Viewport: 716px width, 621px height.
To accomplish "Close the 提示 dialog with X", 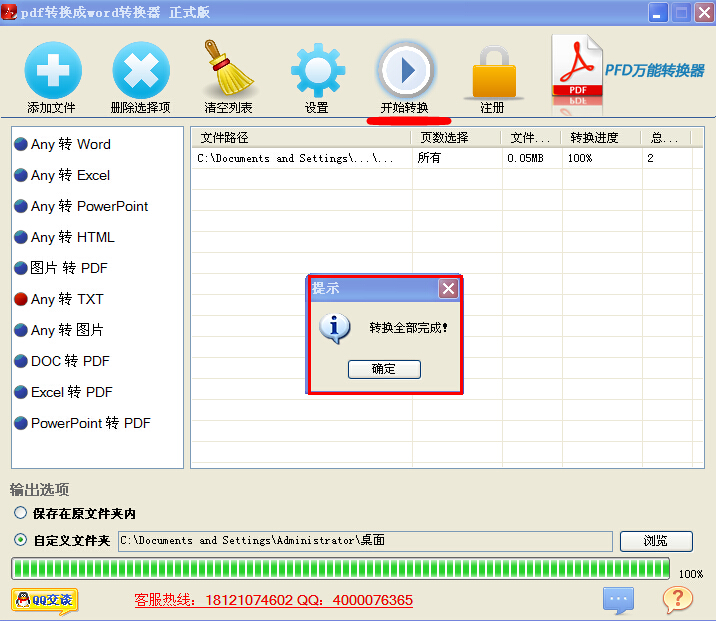I will pyautogui.click(x=448, y=289).
